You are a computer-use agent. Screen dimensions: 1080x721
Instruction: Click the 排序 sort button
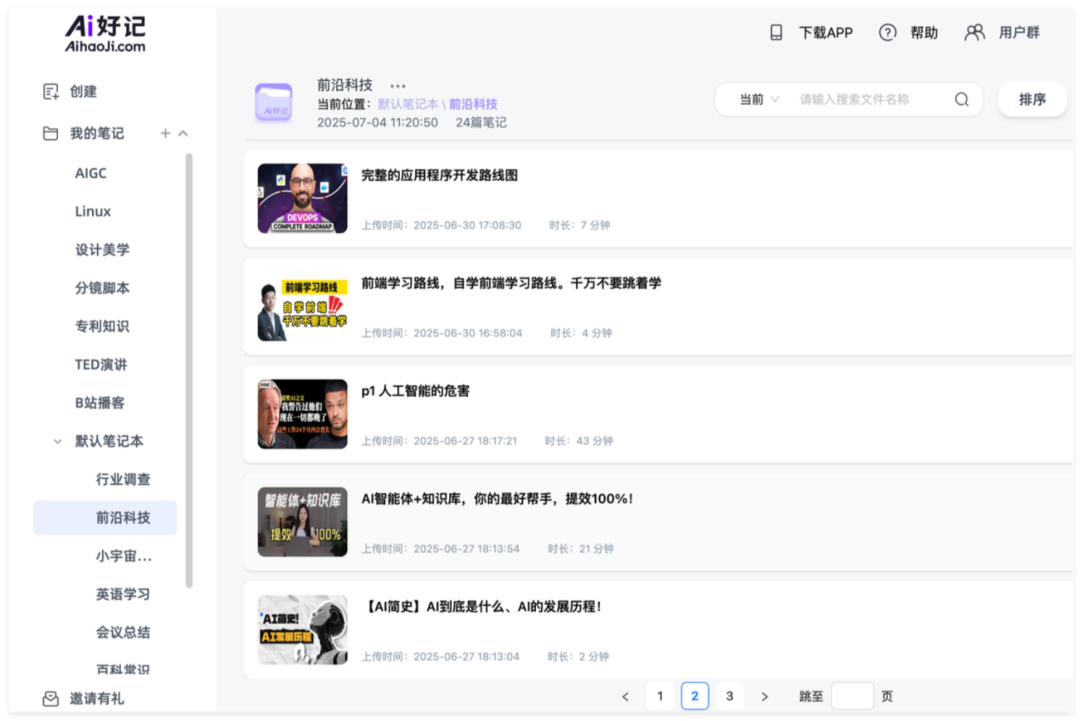pos(1032,100)
